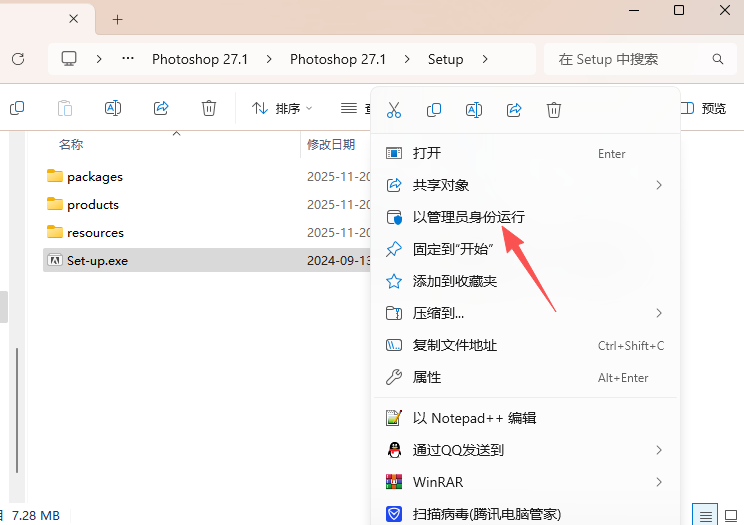Open the "排序" sort dropdown
This screenshot has height=525, width=744.
coord(282,108)
